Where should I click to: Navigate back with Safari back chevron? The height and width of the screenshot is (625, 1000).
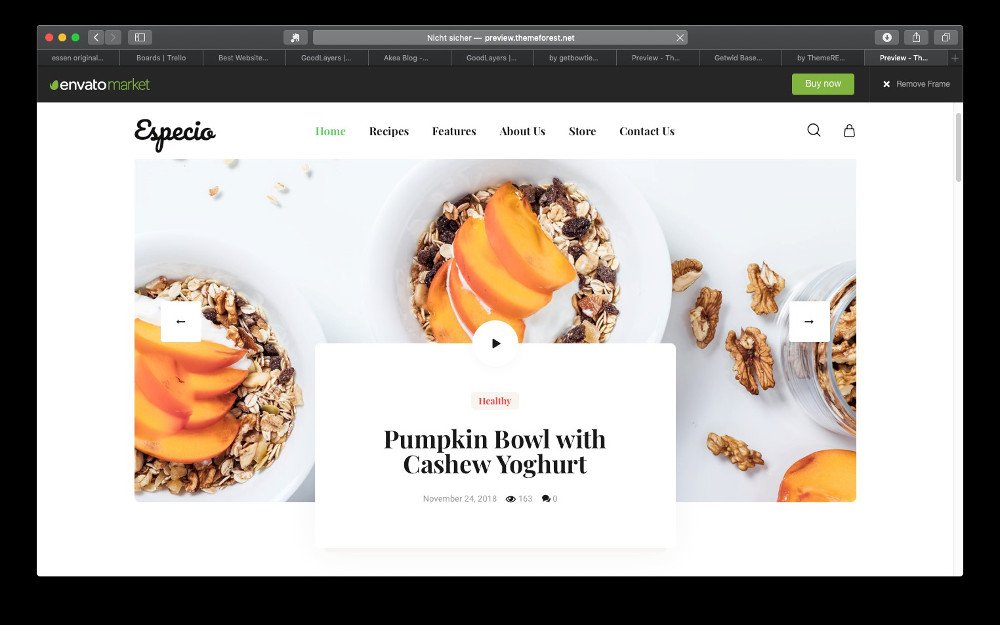pyautogui.click(x=96, y=38)
